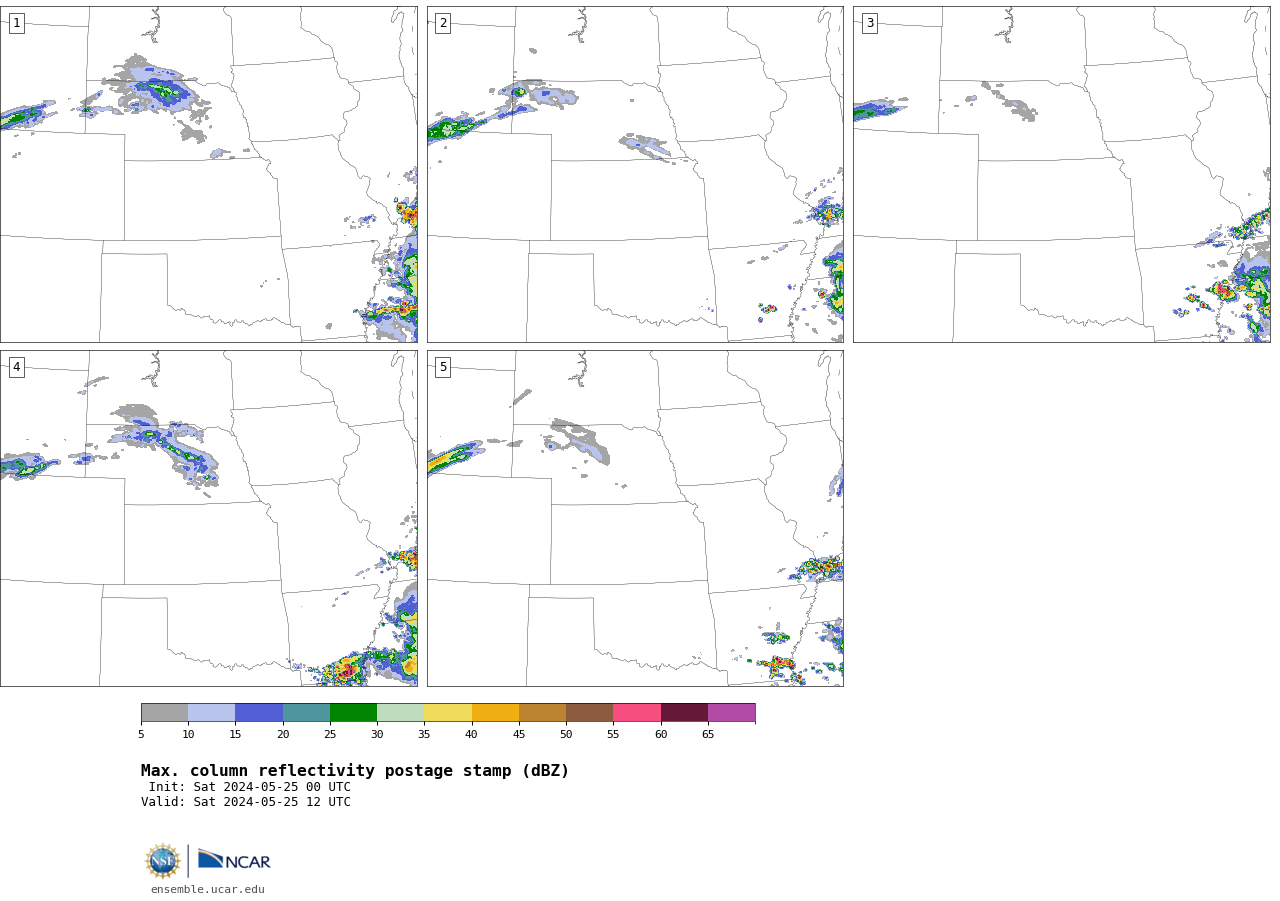Image resolution: width=1280 pixels, height=901 pixels.
Task: Open the ensemble.ucar.edu link
Action: [208, 890]
